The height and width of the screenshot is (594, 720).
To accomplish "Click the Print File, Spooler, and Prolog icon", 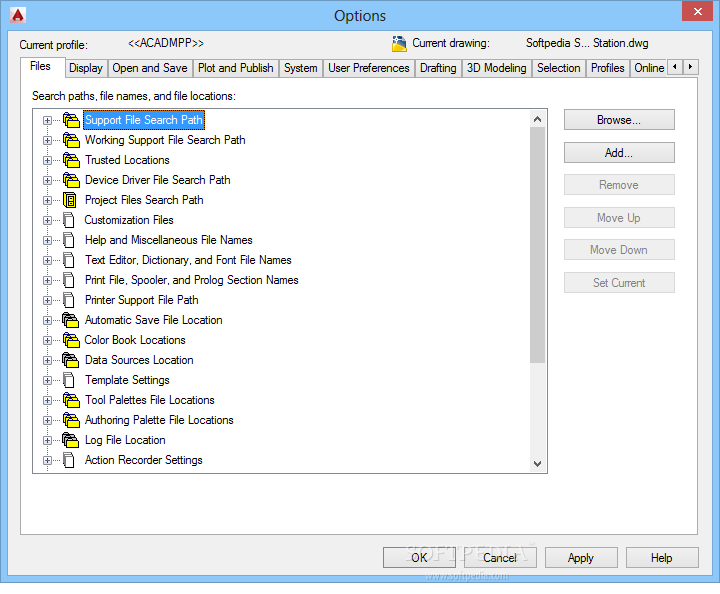I will point(69,280).
